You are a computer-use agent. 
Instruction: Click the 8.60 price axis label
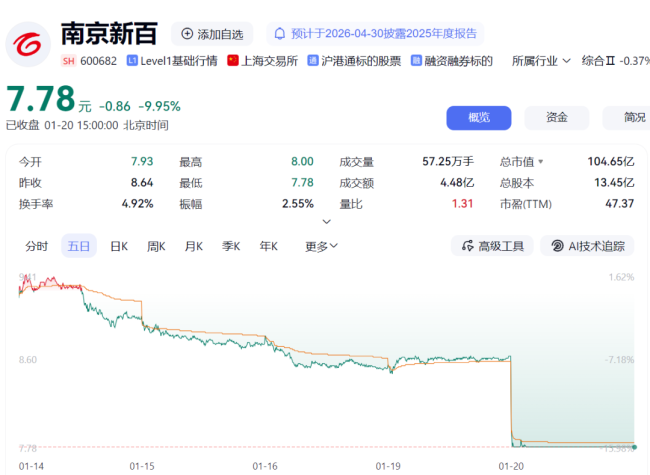click(x=28, y=360)
